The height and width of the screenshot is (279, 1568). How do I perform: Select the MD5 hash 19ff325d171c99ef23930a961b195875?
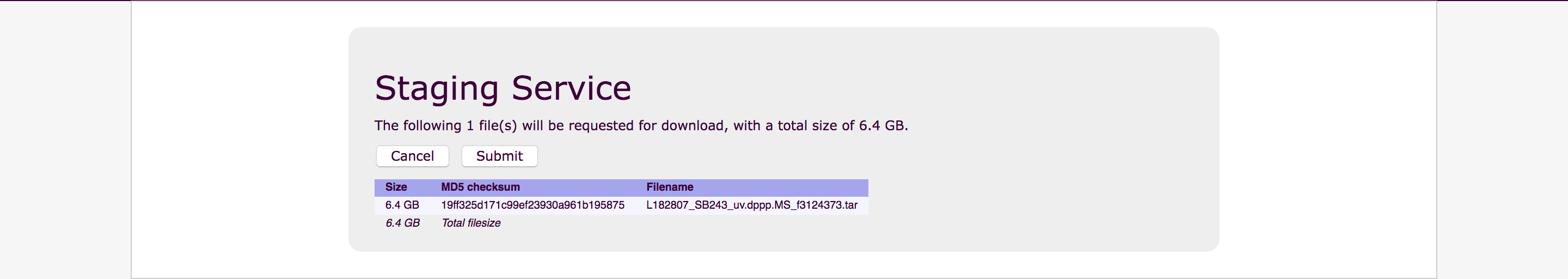click(x=532, y=205)
